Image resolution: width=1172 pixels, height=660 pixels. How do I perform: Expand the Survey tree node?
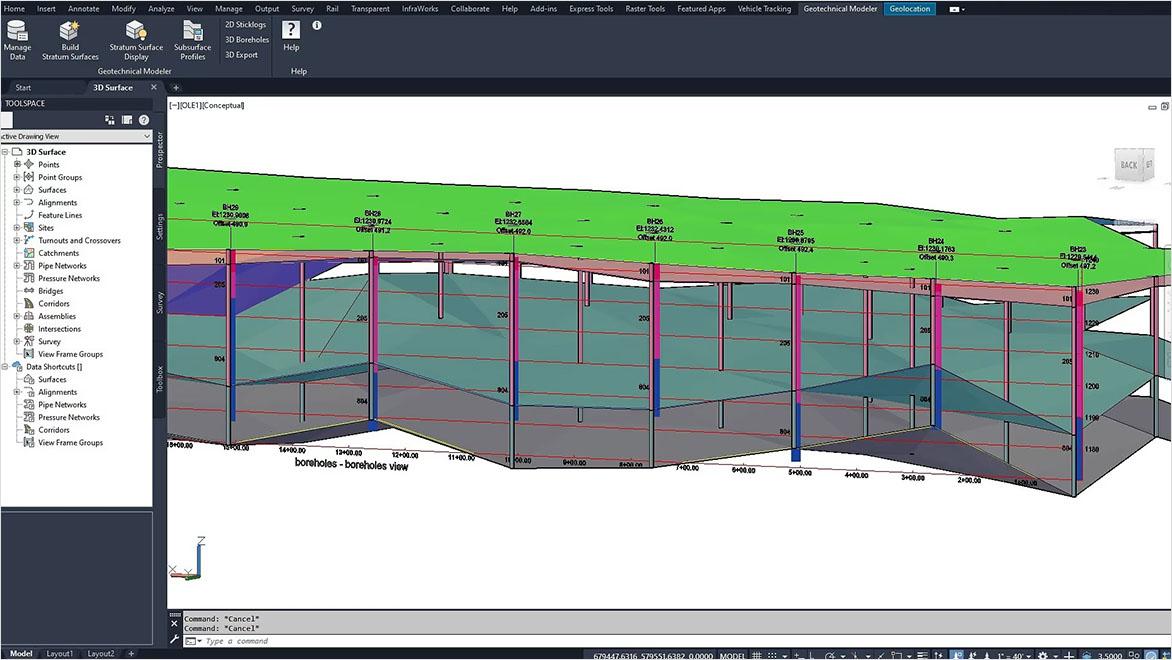point(16,342)
